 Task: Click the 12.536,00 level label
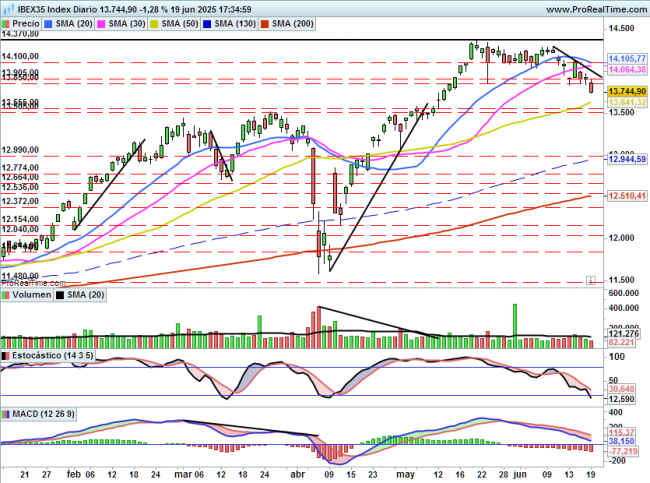pos(20,187)
